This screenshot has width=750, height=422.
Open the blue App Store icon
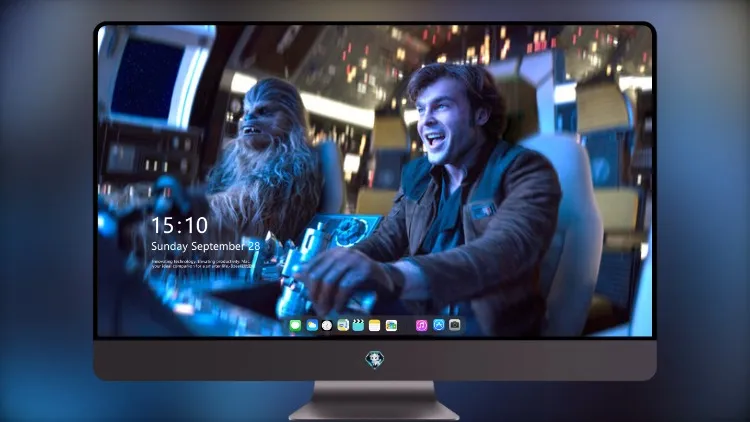click(x=439, y=325)
